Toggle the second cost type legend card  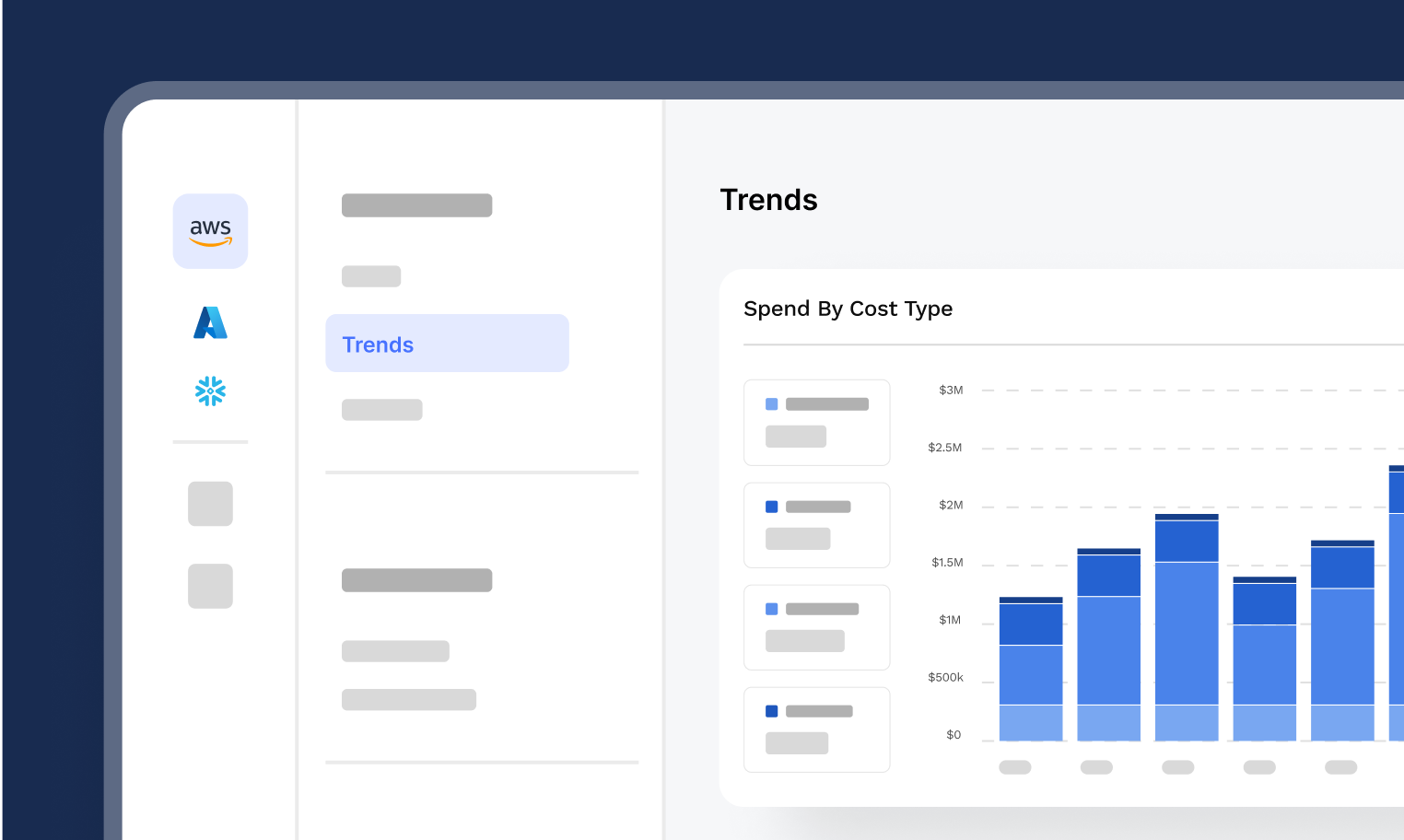pyautogui.click(x=816, y=524)
